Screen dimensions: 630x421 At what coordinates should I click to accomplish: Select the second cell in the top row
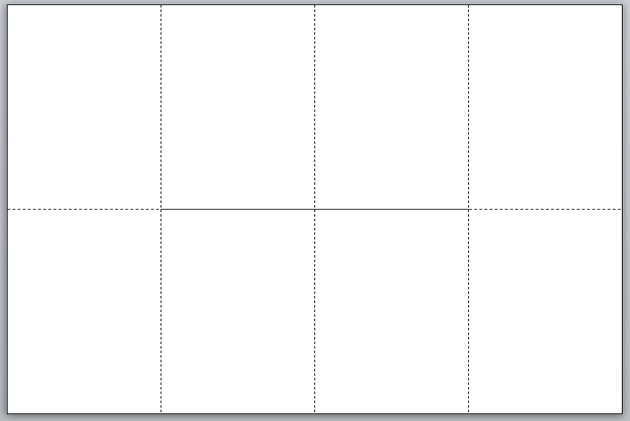click(x=238, y=107)
